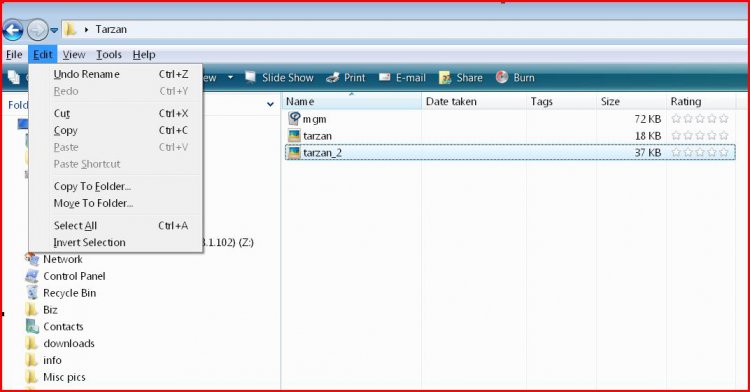Open the Tools menu

tap(109, 54)
